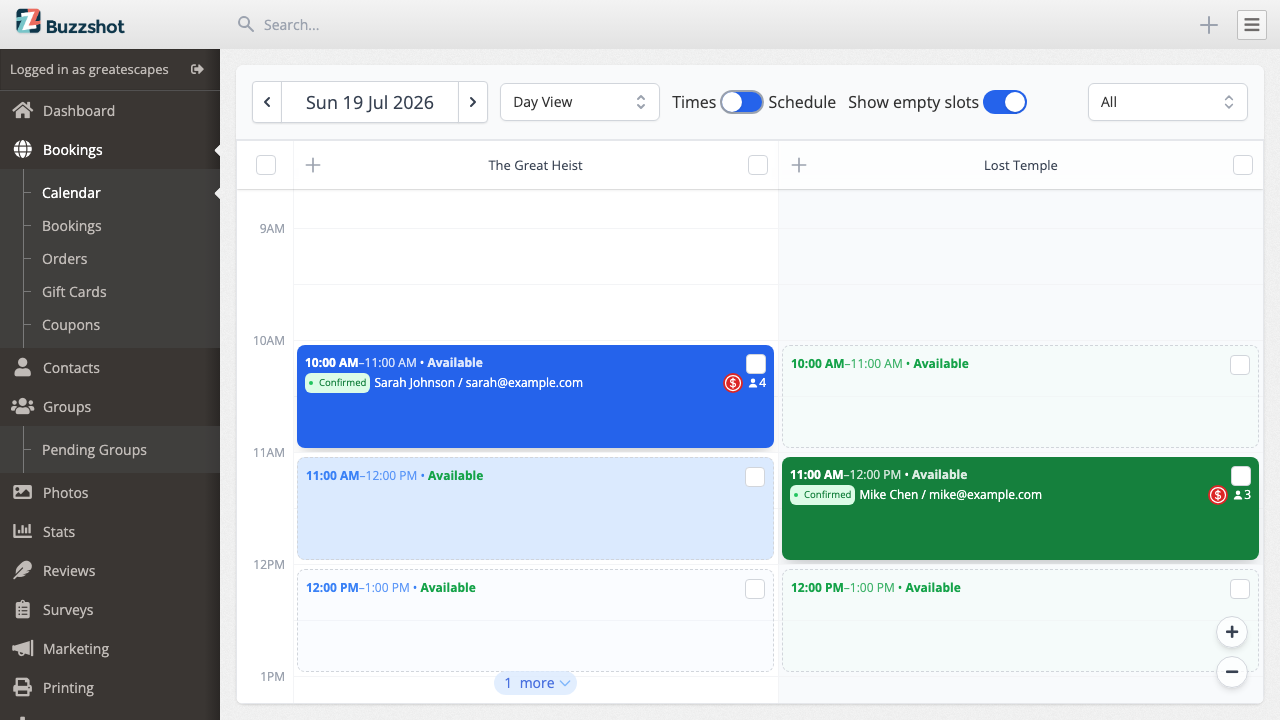Check Lost Temple 12:00 PM slot checkbox
Screen dimensions: 1280x720
(x=1240, y=589)
